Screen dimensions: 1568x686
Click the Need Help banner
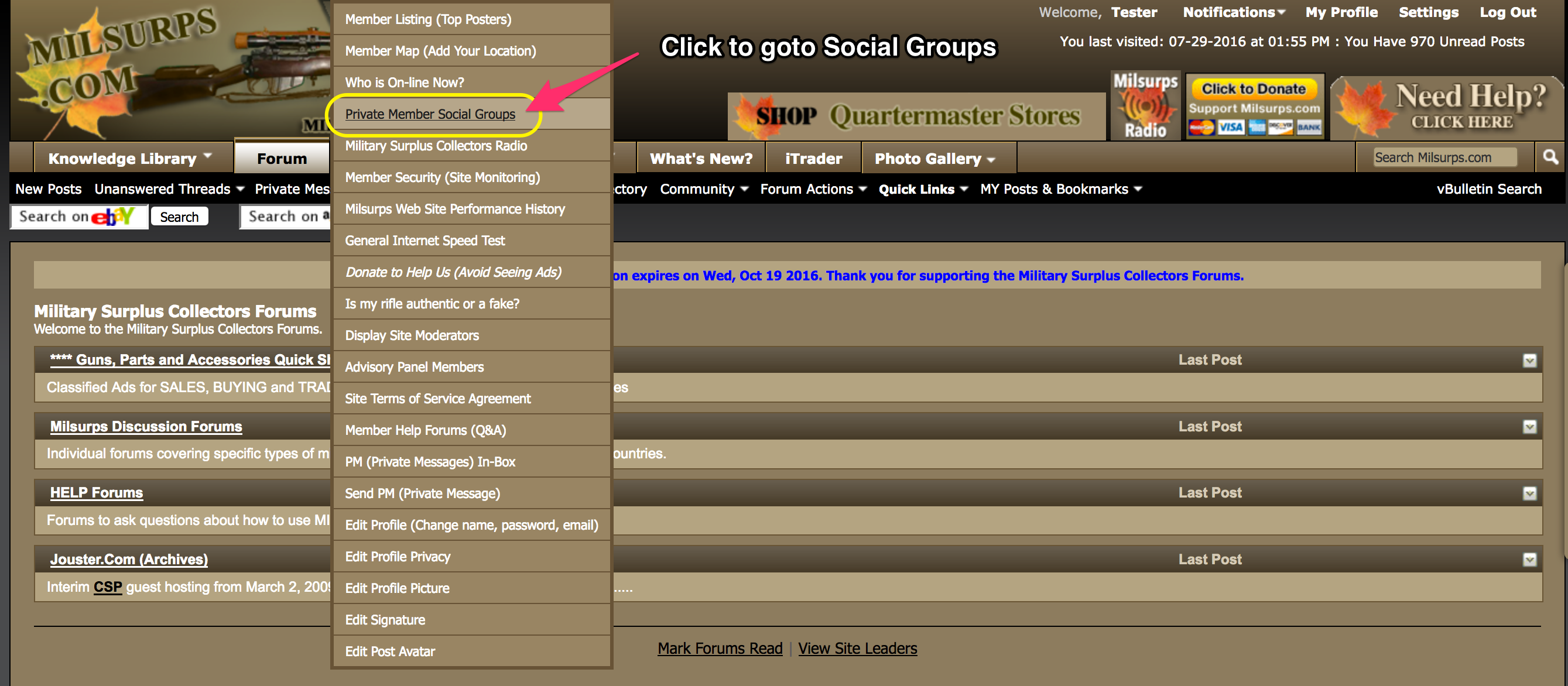click(x=1448, y=108)
